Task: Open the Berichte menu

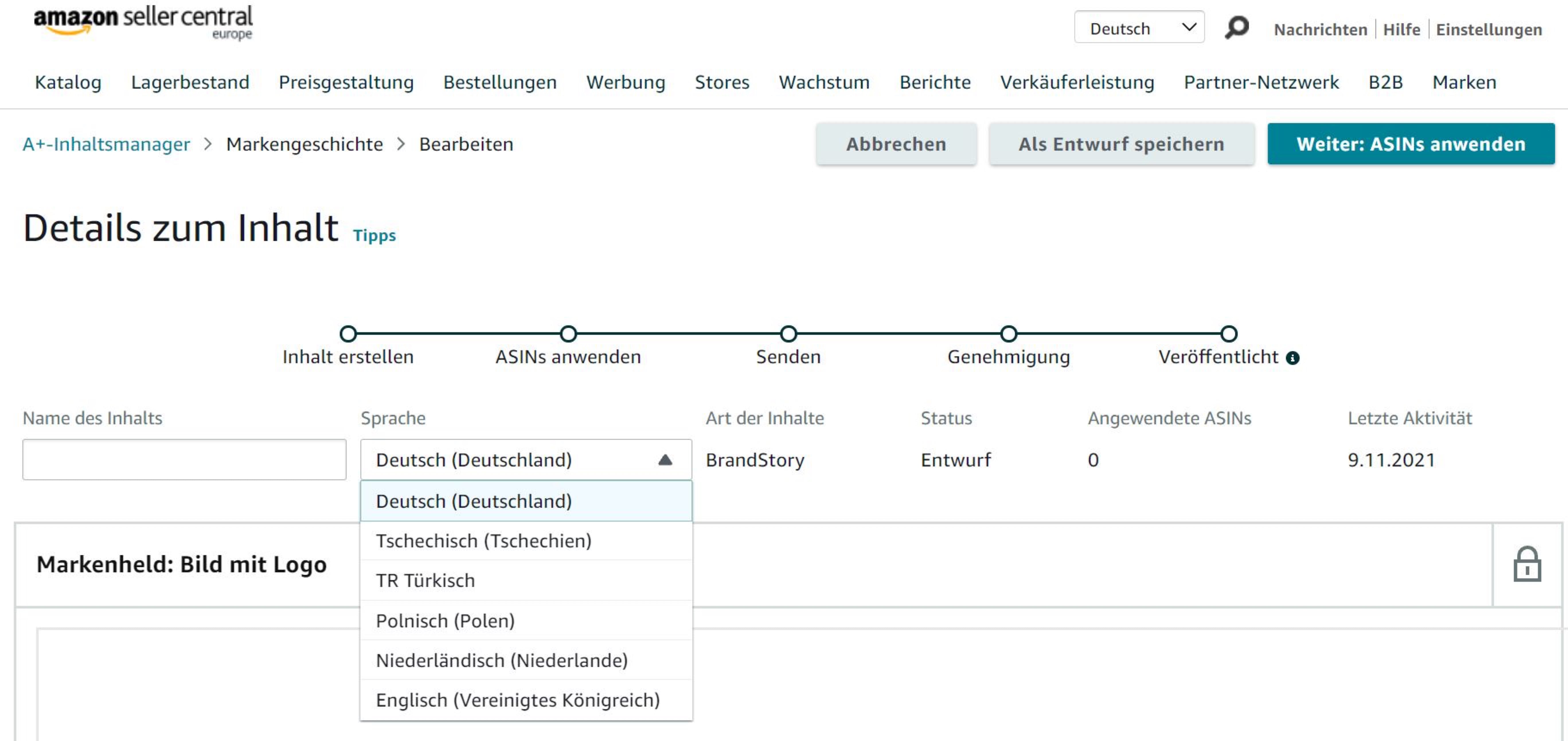Action: point(935,82)
